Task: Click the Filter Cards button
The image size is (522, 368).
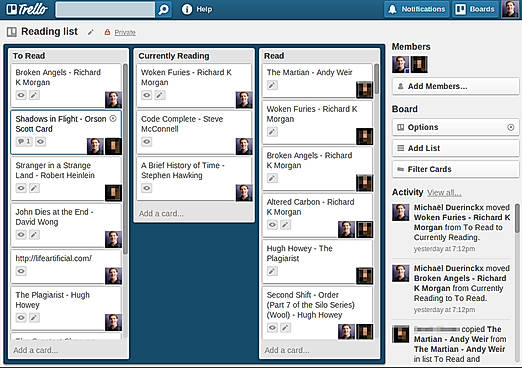Action: [455, 169]
